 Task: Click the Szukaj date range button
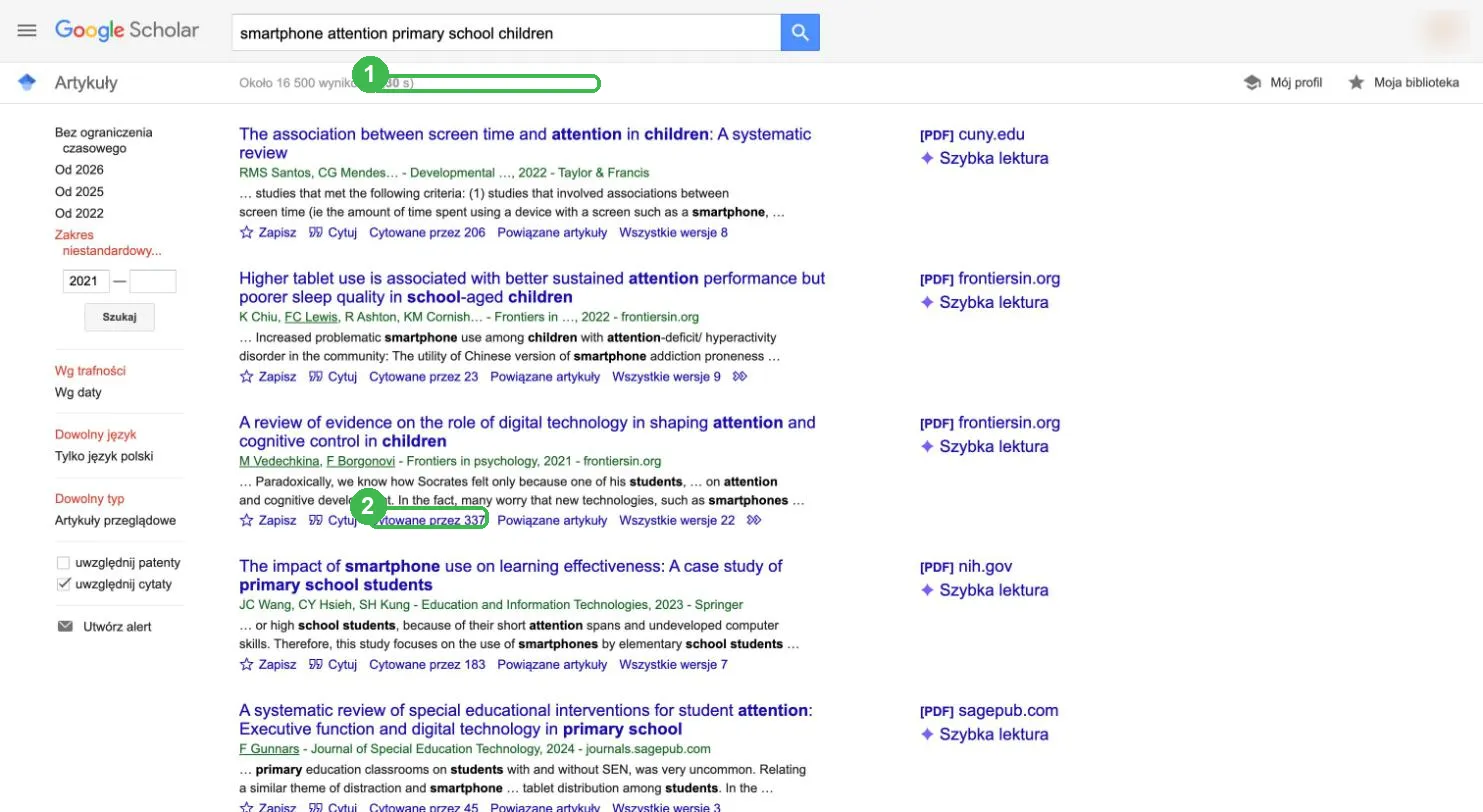(119, 317)
